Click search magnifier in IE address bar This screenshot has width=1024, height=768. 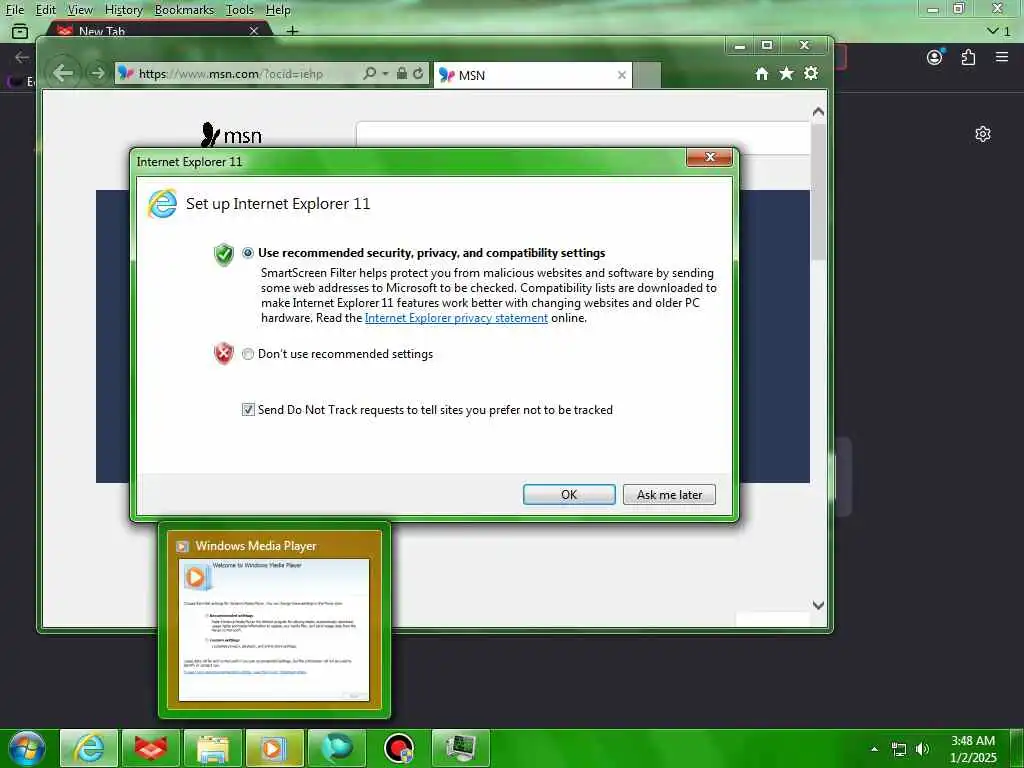(x=370, y=73)
